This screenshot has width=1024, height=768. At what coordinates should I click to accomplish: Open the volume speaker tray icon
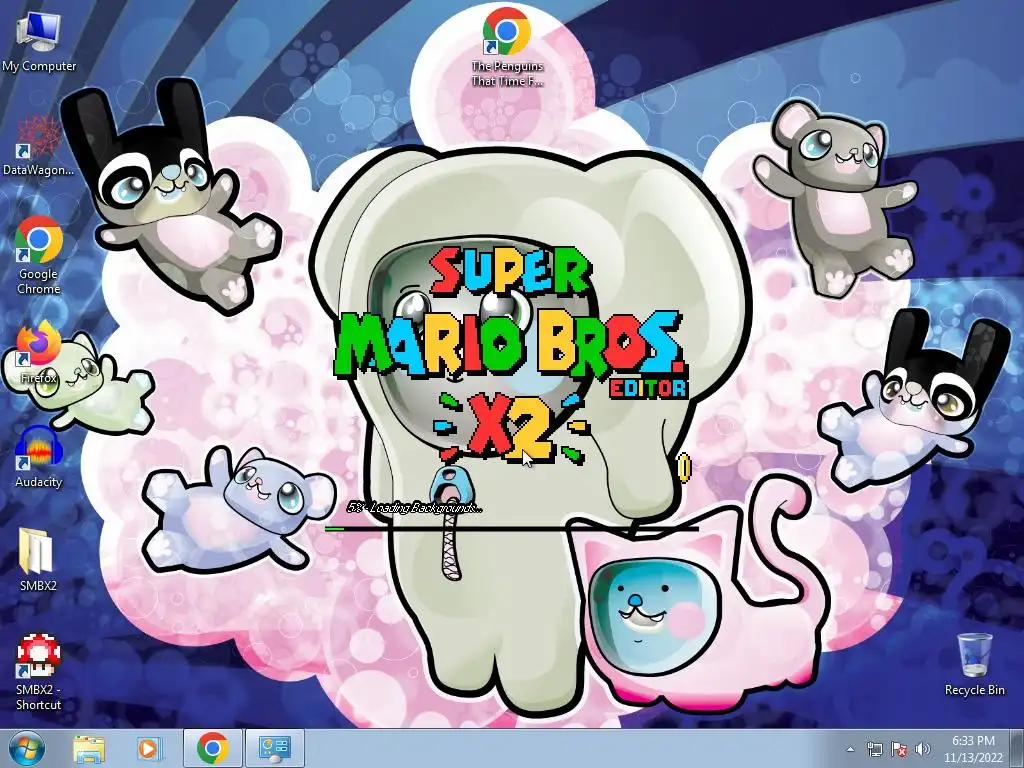(922, 749)
